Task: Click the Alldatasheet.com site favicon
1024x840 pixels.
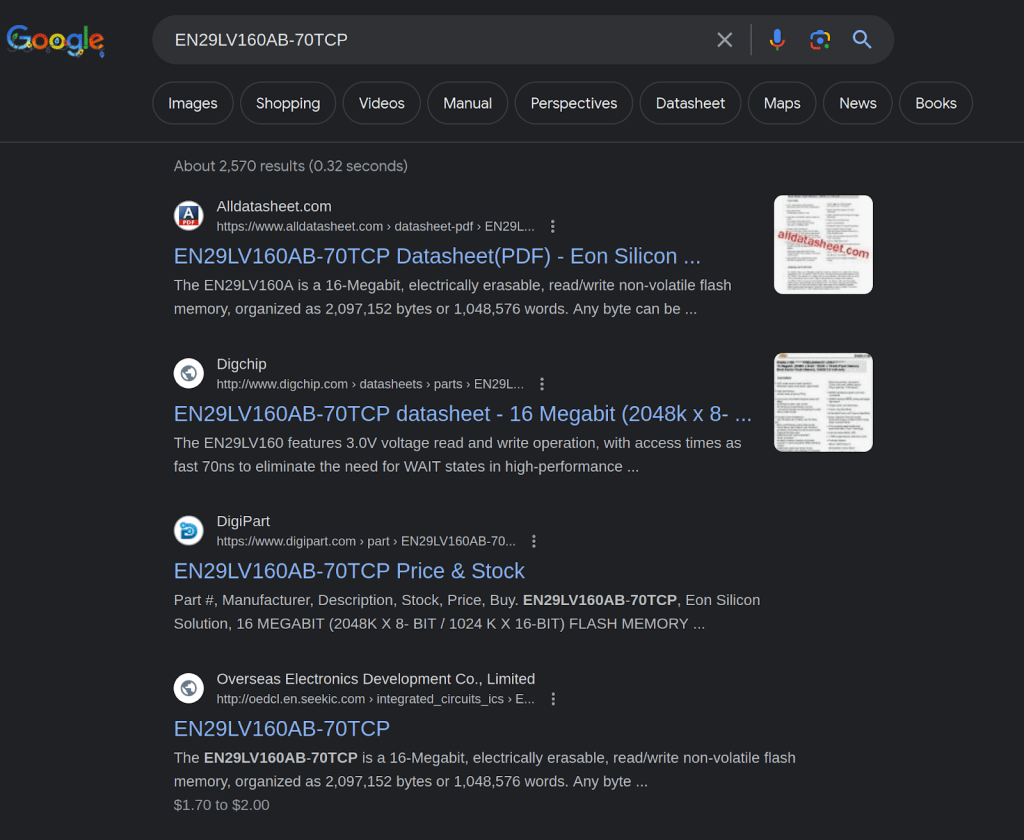Action: (189, 216)
